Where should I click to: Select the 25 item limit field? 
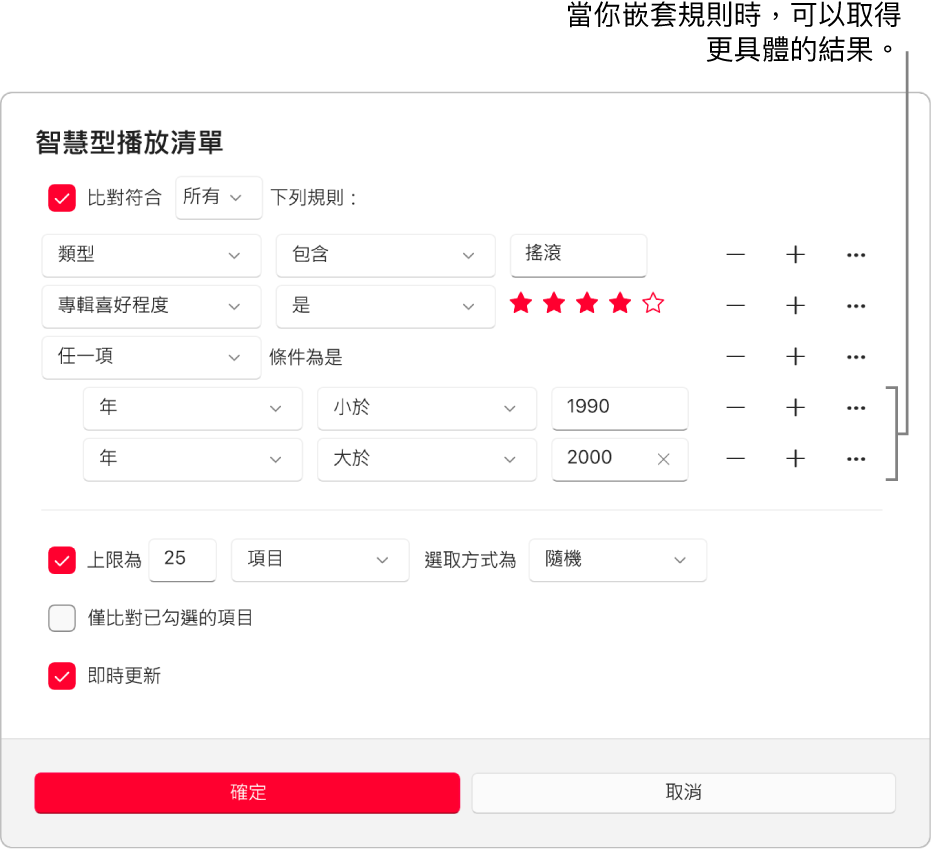(x=182, y=560)
